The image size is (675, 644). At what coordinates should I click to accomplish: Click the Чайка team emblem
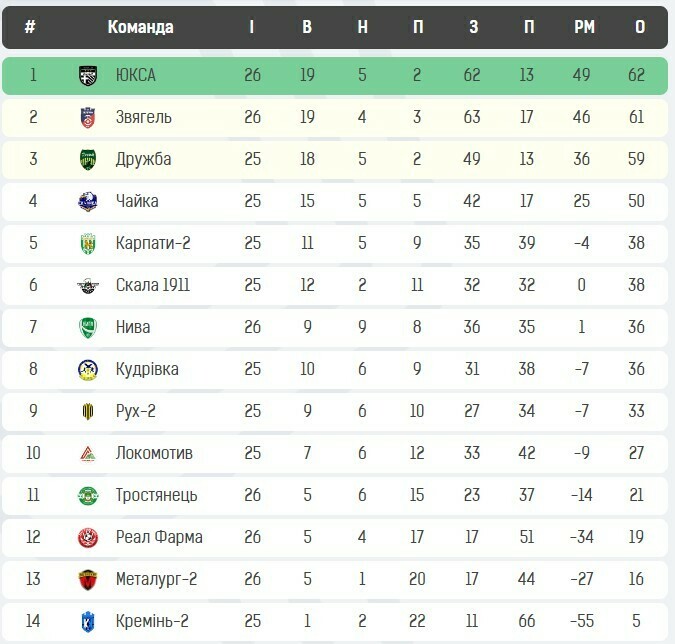[88, 201]
